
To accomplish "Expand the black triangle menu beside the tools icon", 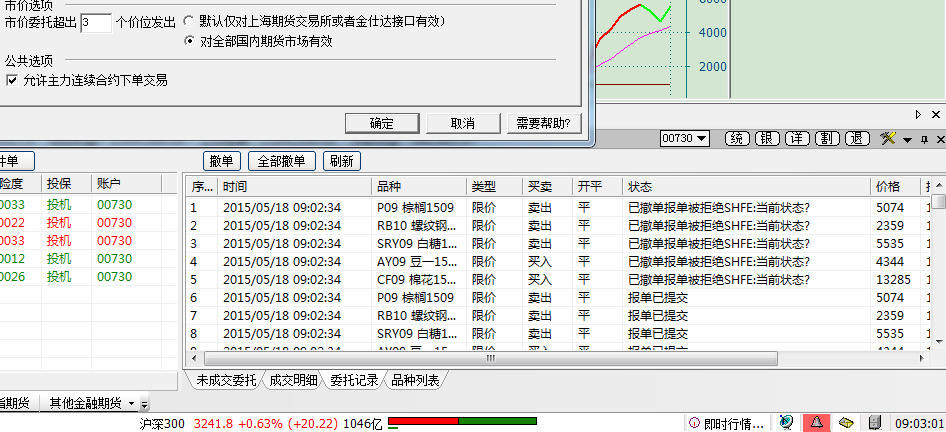I will pyautogui.click(x=906, y=139).
